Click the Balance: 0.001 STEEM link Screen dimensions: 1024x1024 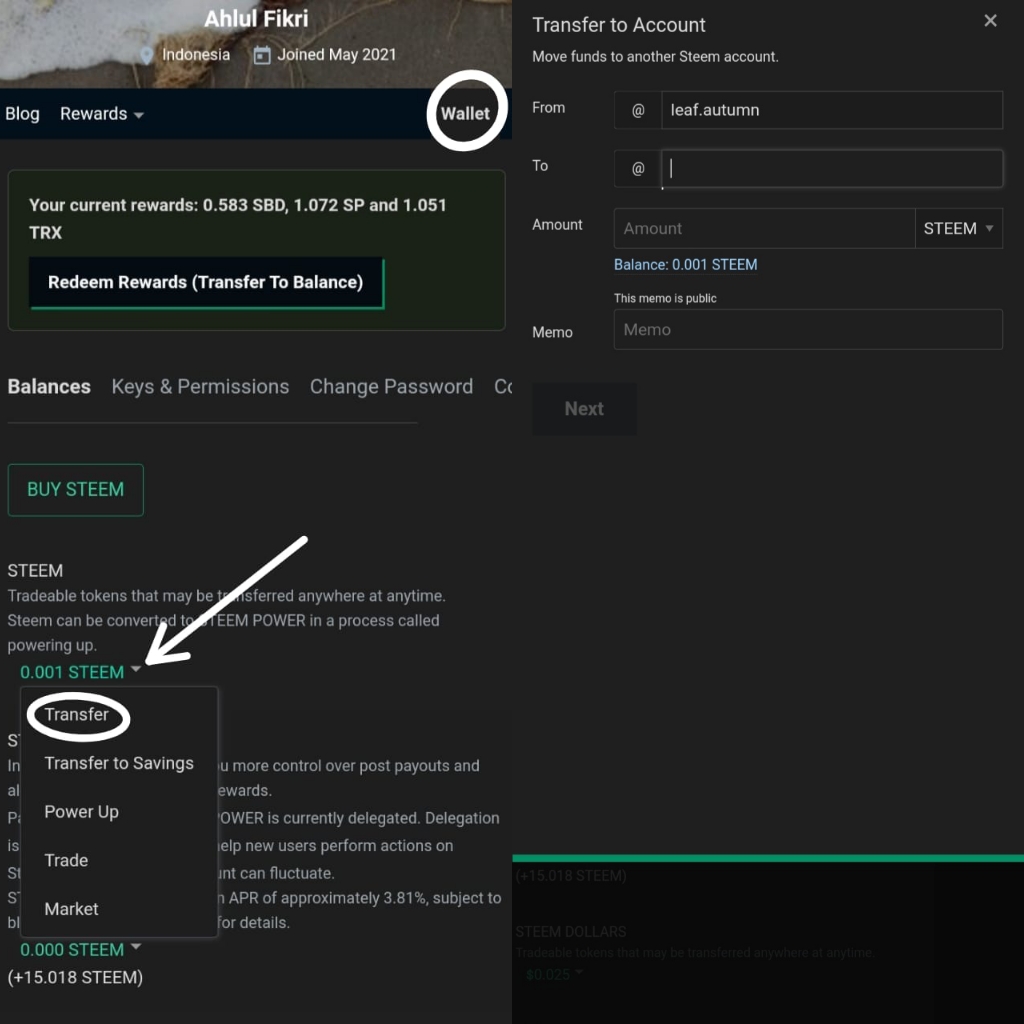(685, 264)
